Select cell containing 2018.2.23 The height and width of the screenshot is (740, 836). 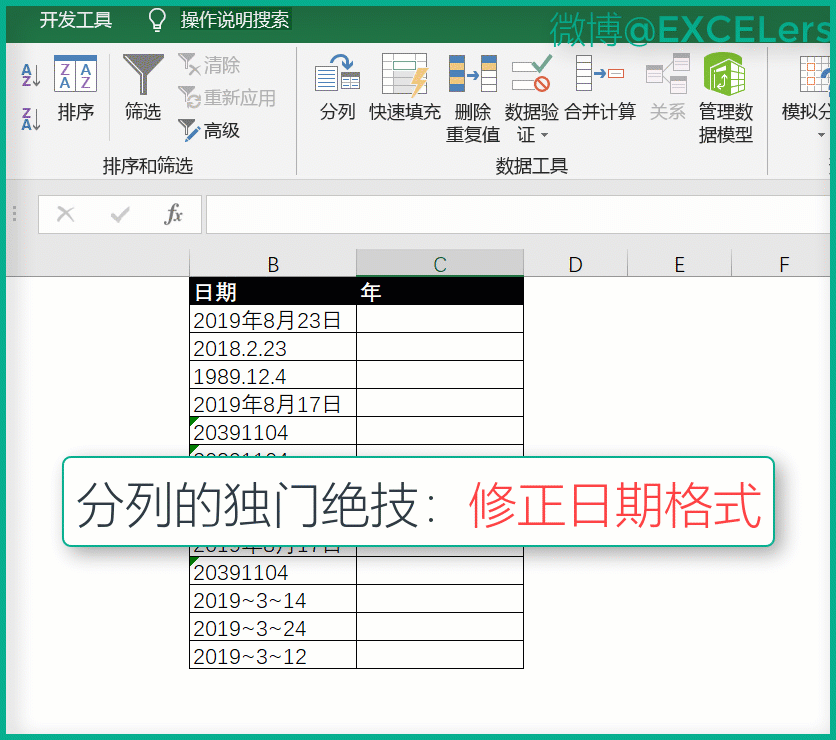(272, 348)
